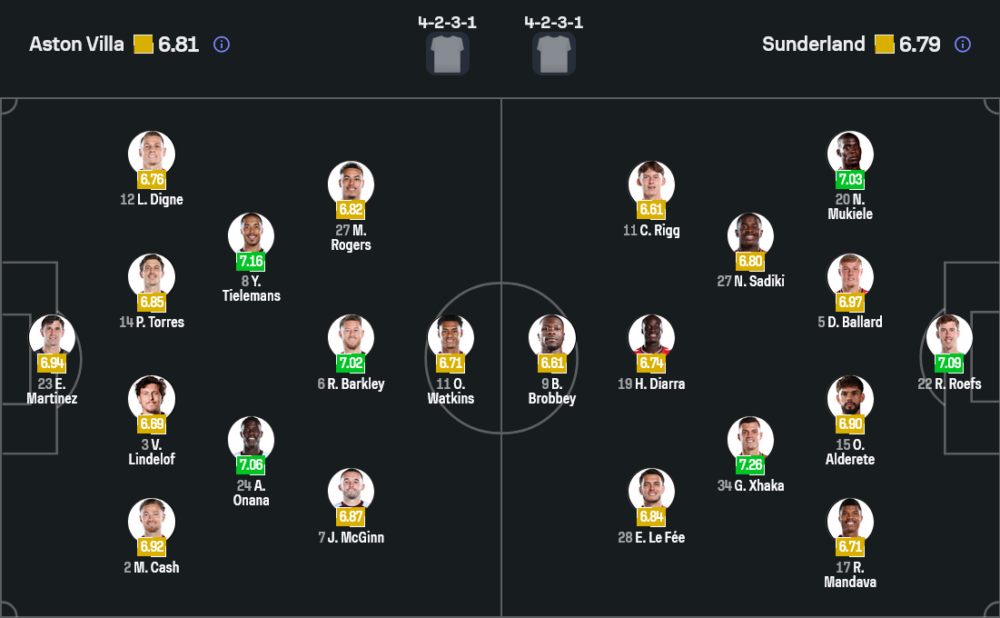Click the info icon next to Sunderland rating
The image size is (1000, 618).
pos(962,44)
